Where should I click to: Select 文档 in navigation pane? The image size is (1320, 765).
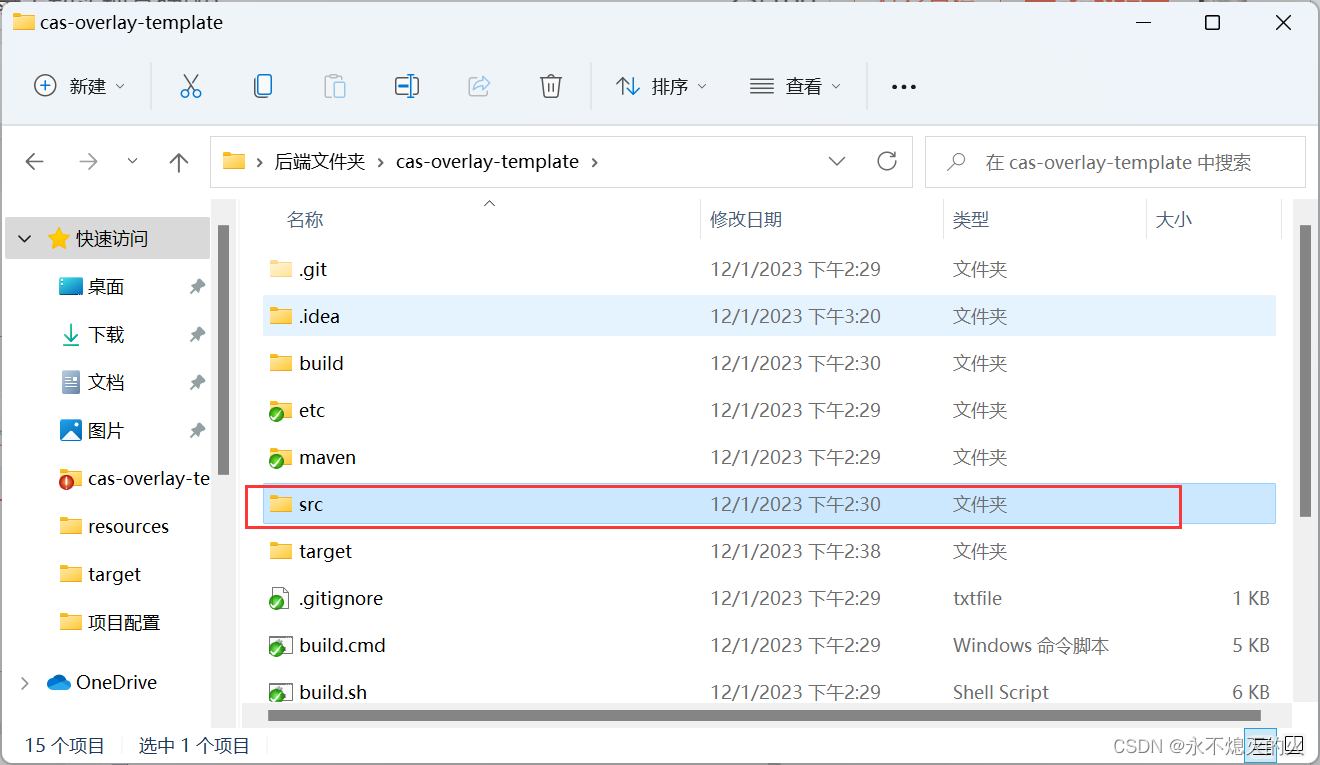click(x=106, y=383)
